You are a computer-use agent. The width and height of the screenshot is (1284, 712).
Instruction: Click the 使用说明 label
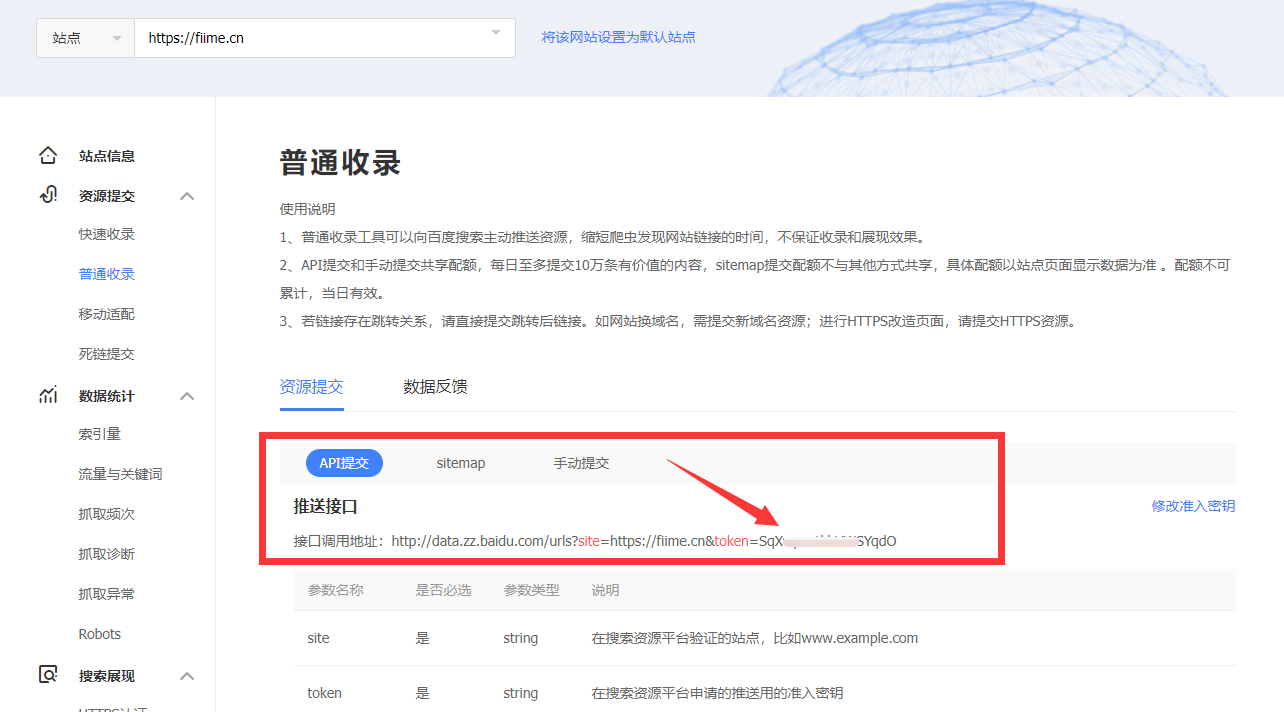pos(308,210)
